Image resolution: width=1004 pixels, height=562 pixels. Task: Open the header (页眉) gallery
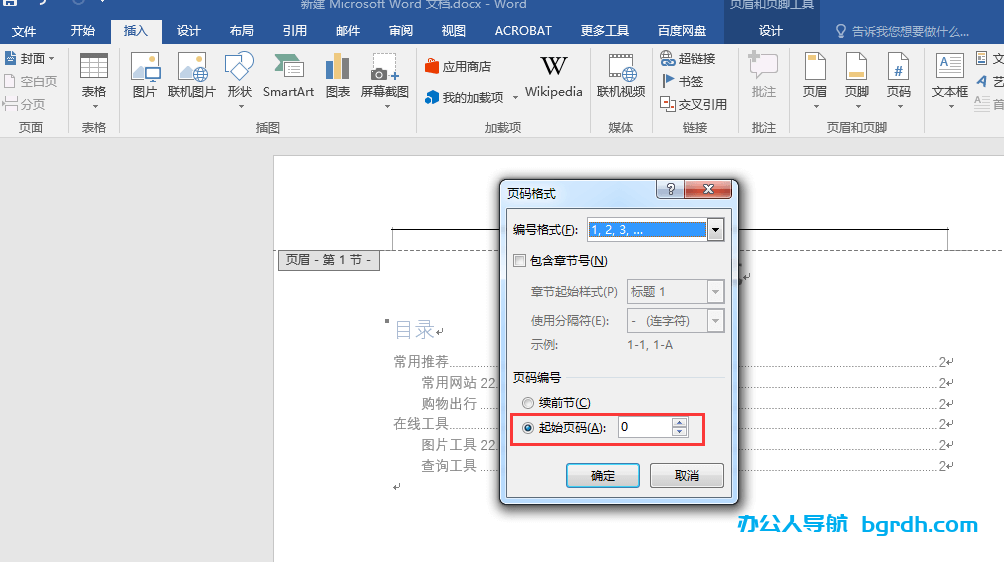[x=814, y=81]
